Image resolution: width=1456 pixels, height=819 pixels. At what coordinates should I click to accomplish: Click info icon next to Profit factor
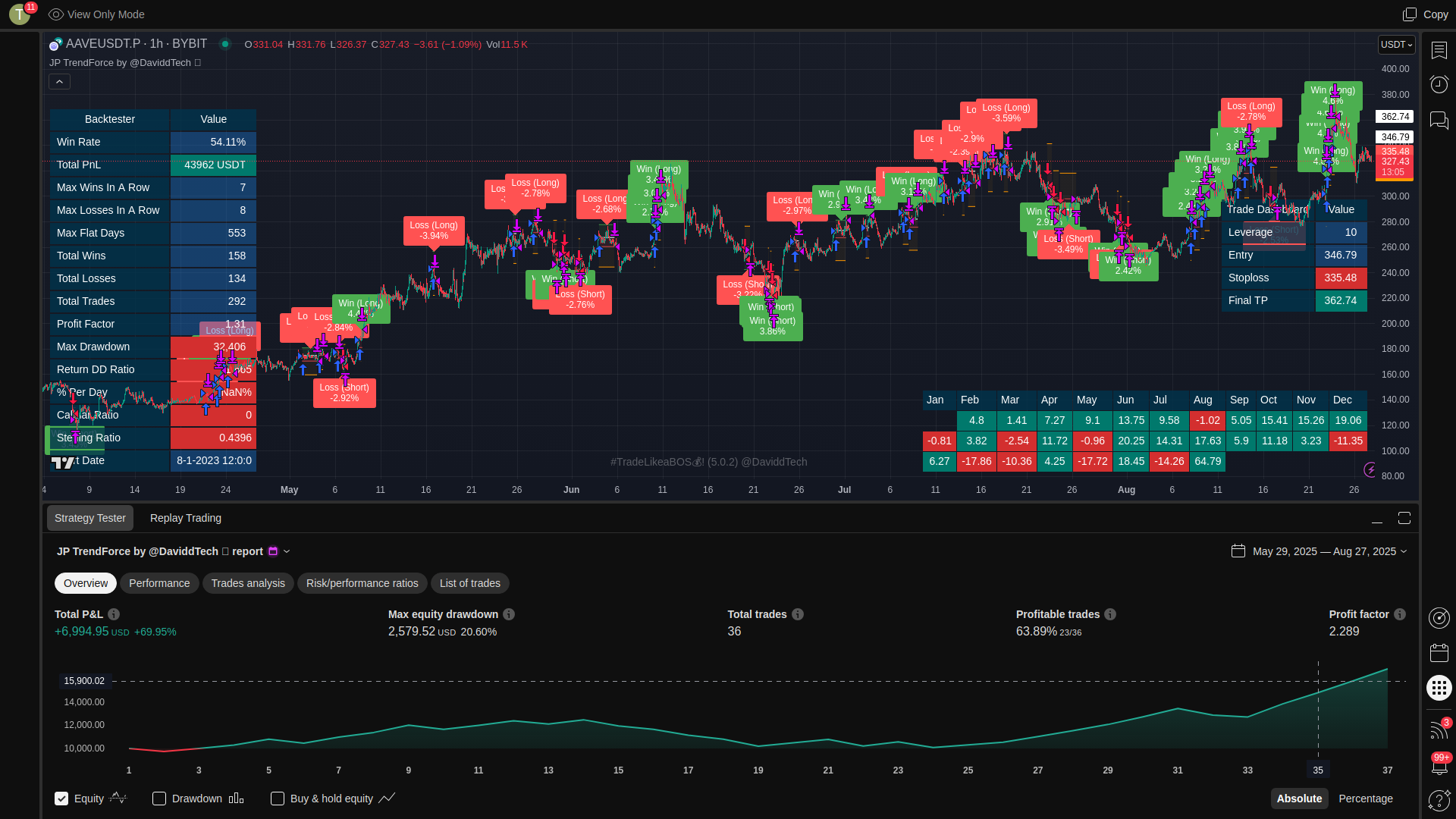click(1400, 614)
